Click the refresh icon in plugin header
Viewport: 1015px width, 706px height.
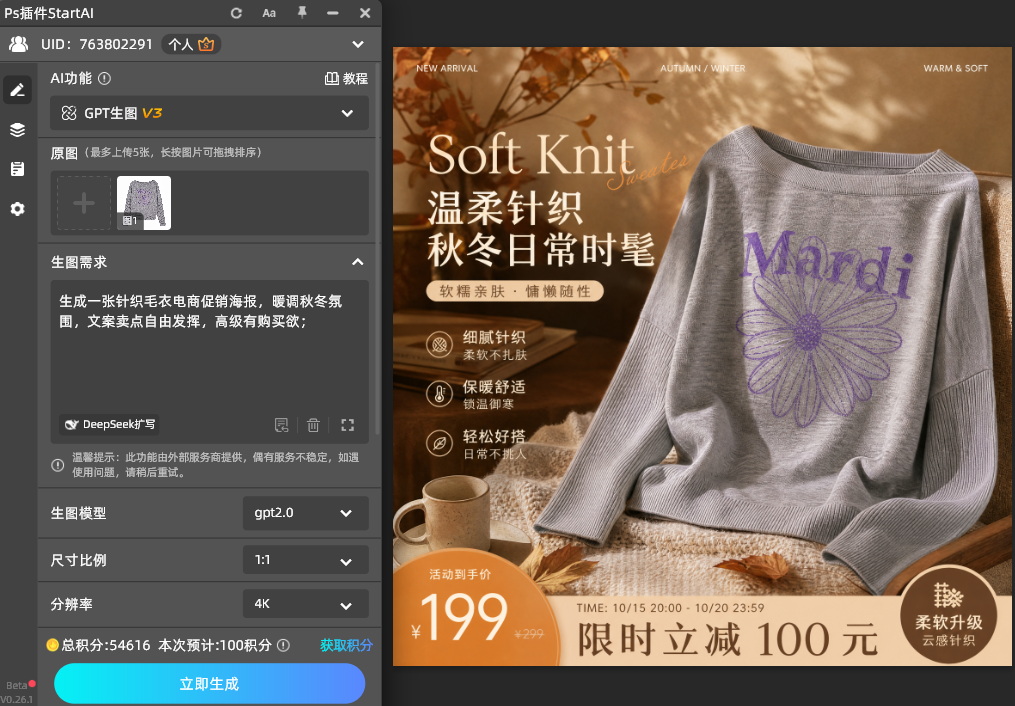(x=236, y=13)
